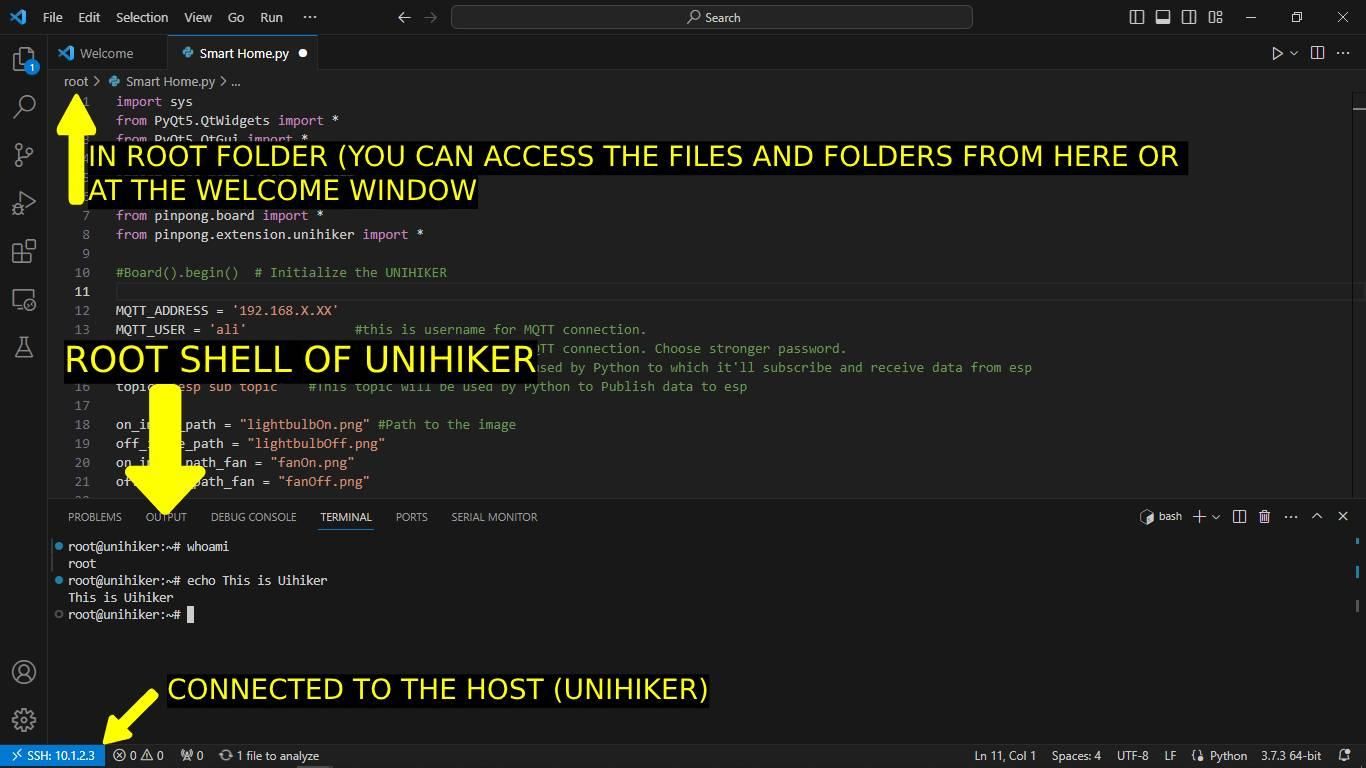Click the '1 file to analyze' status item
Viewport: 1366px width, 768px height.
tap(270, 755)
